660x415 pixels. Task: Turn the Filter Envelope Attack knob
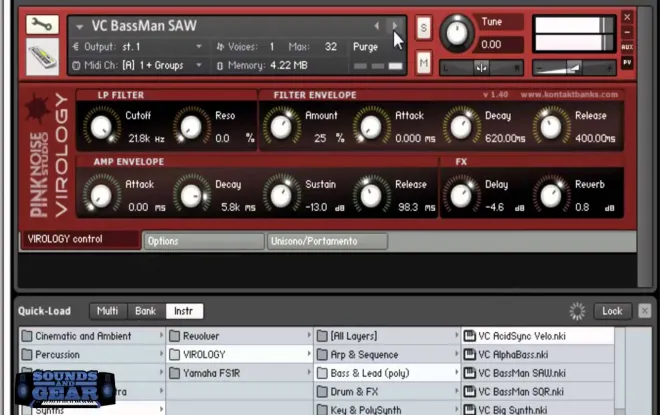(371, 127)
